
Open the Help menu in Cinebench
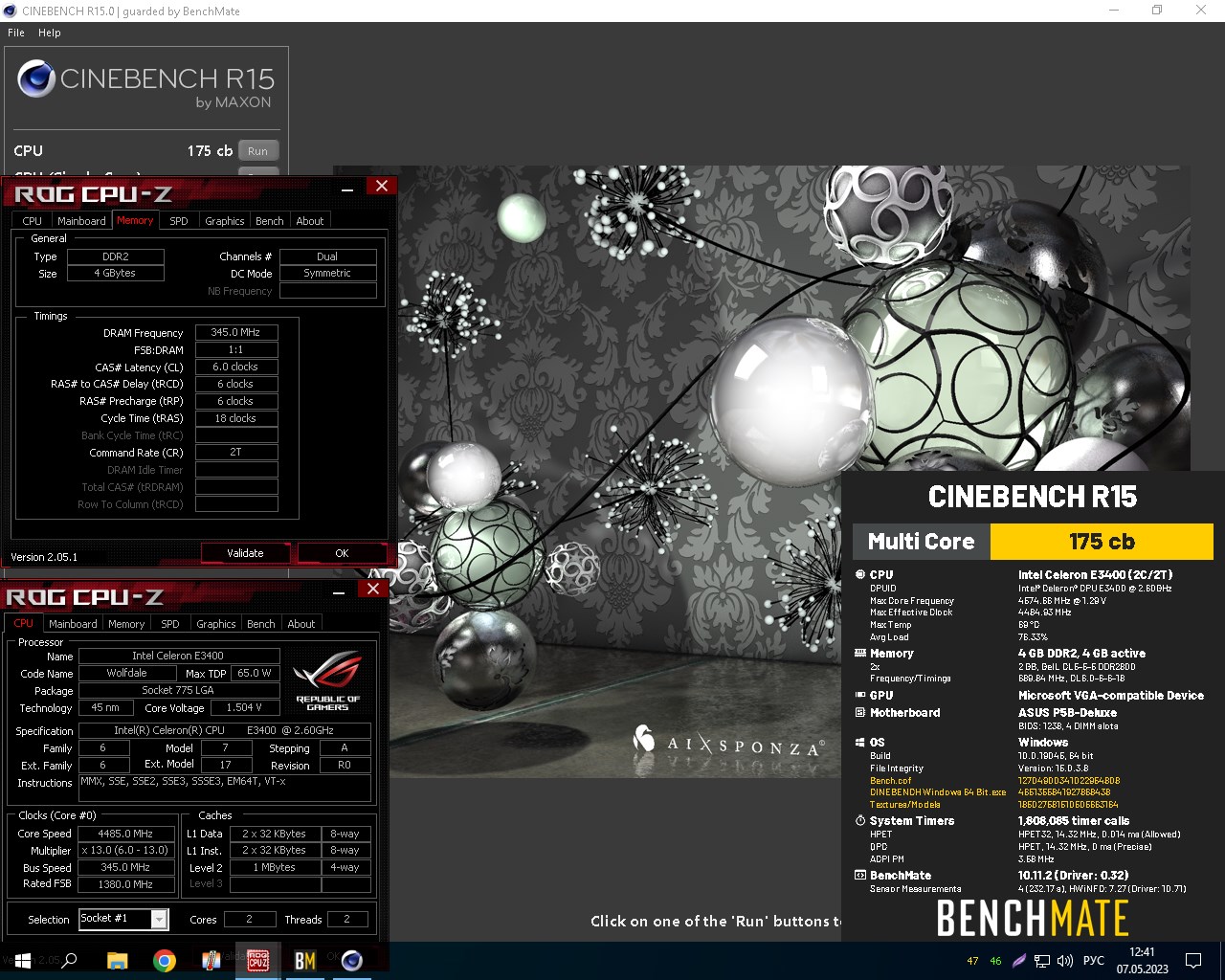[50, 33]
